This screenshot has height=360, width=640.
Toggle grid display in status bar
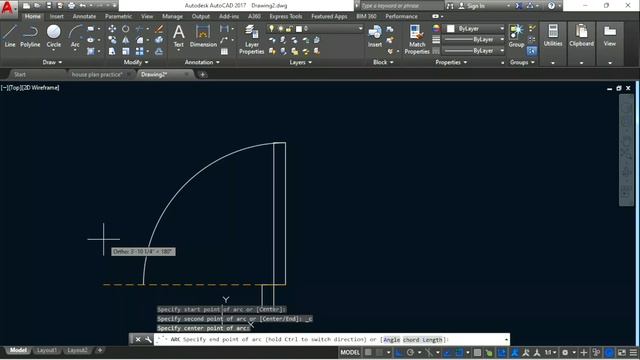pyautogui.click(x=368, y=352)
